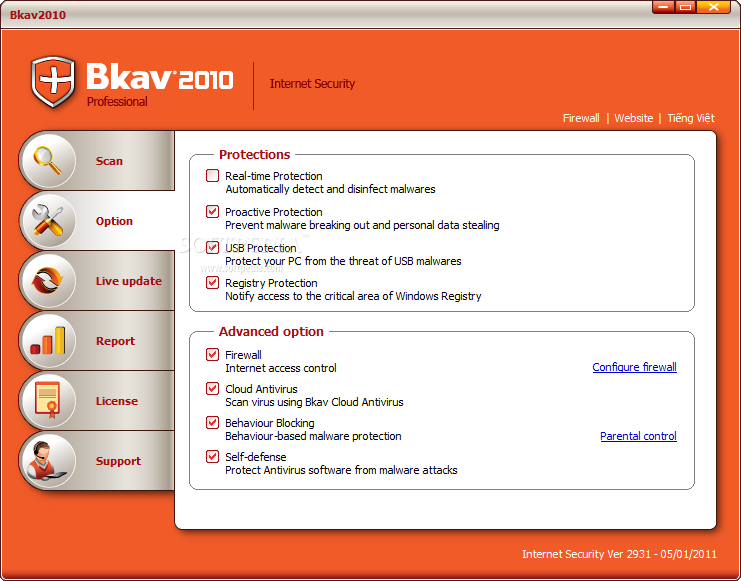The image size is (741, 581).
Task: Select the Option tab label
Action: pyautogui.click(x=114, y=221)
